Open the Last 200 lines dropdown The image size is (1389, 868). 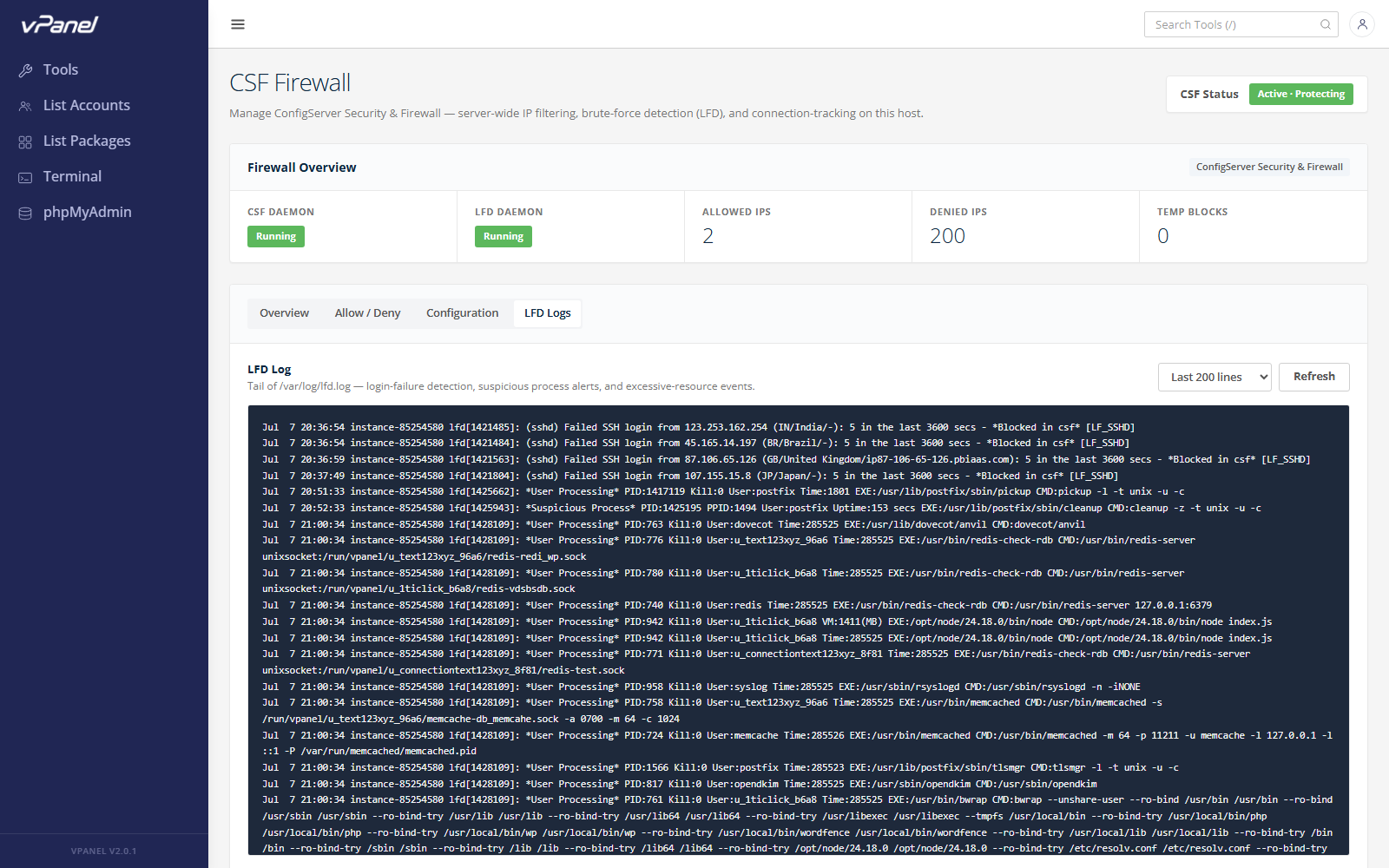coord(1215,377)
